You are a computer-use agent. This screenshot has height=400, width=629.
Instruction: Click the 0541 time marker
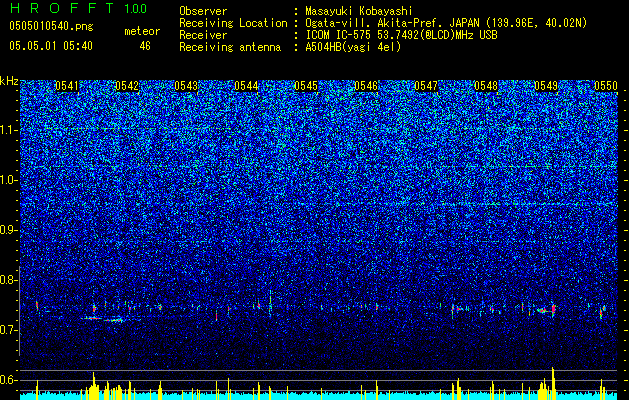67,86
